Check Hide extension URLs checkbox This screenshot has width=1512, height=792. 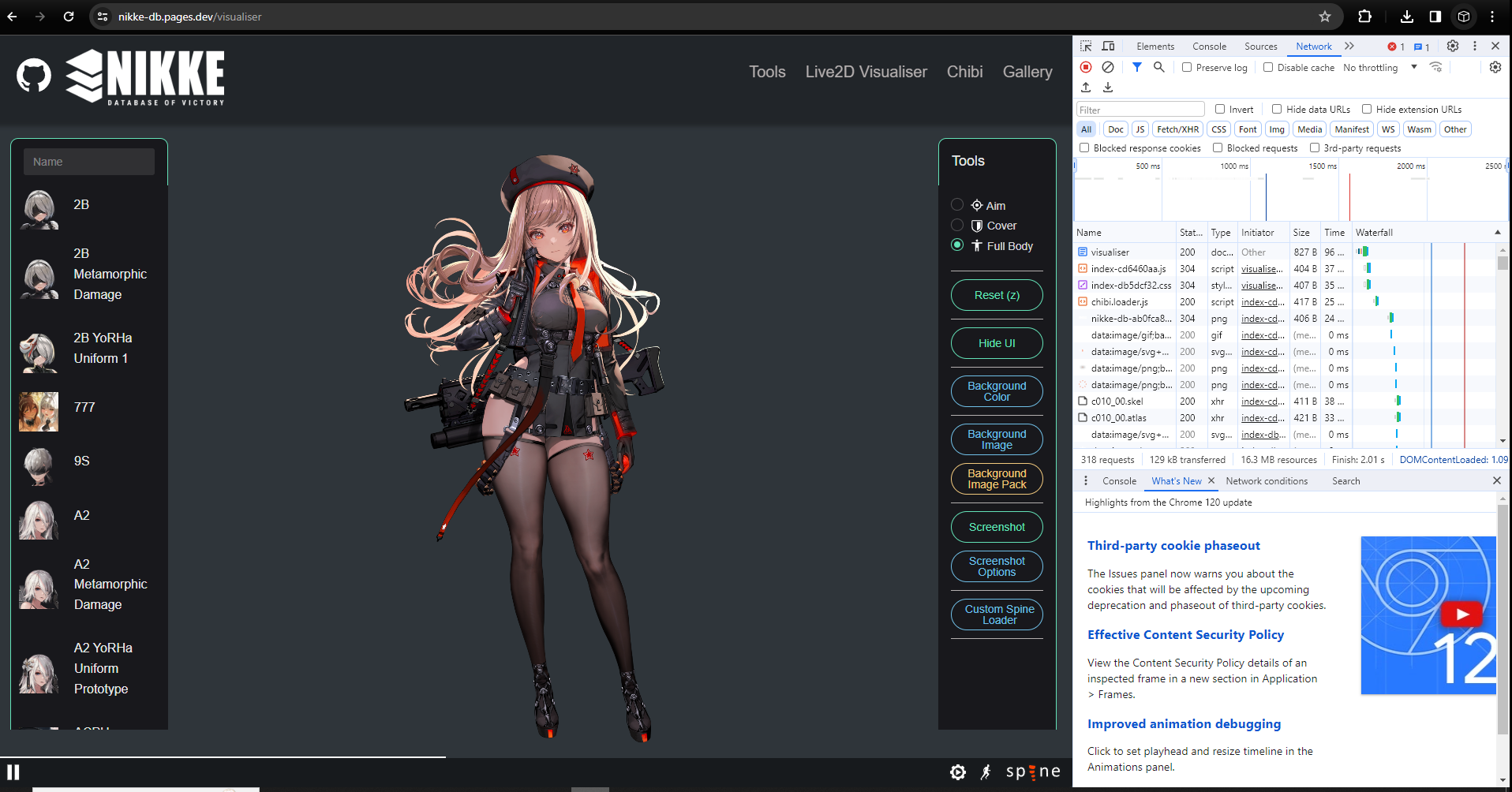(1367, 109)
